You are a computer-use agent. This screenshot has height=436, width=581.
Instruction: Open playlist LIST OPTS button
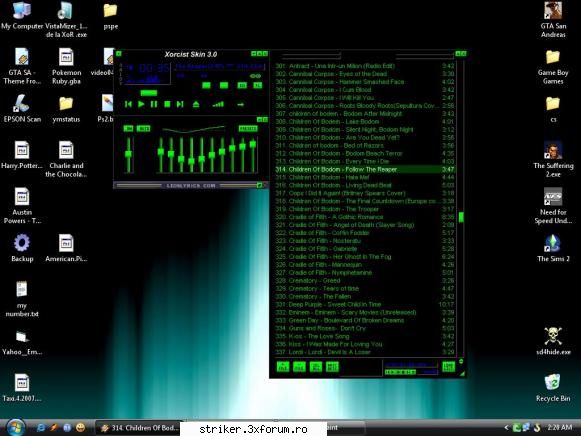(448, 367)
